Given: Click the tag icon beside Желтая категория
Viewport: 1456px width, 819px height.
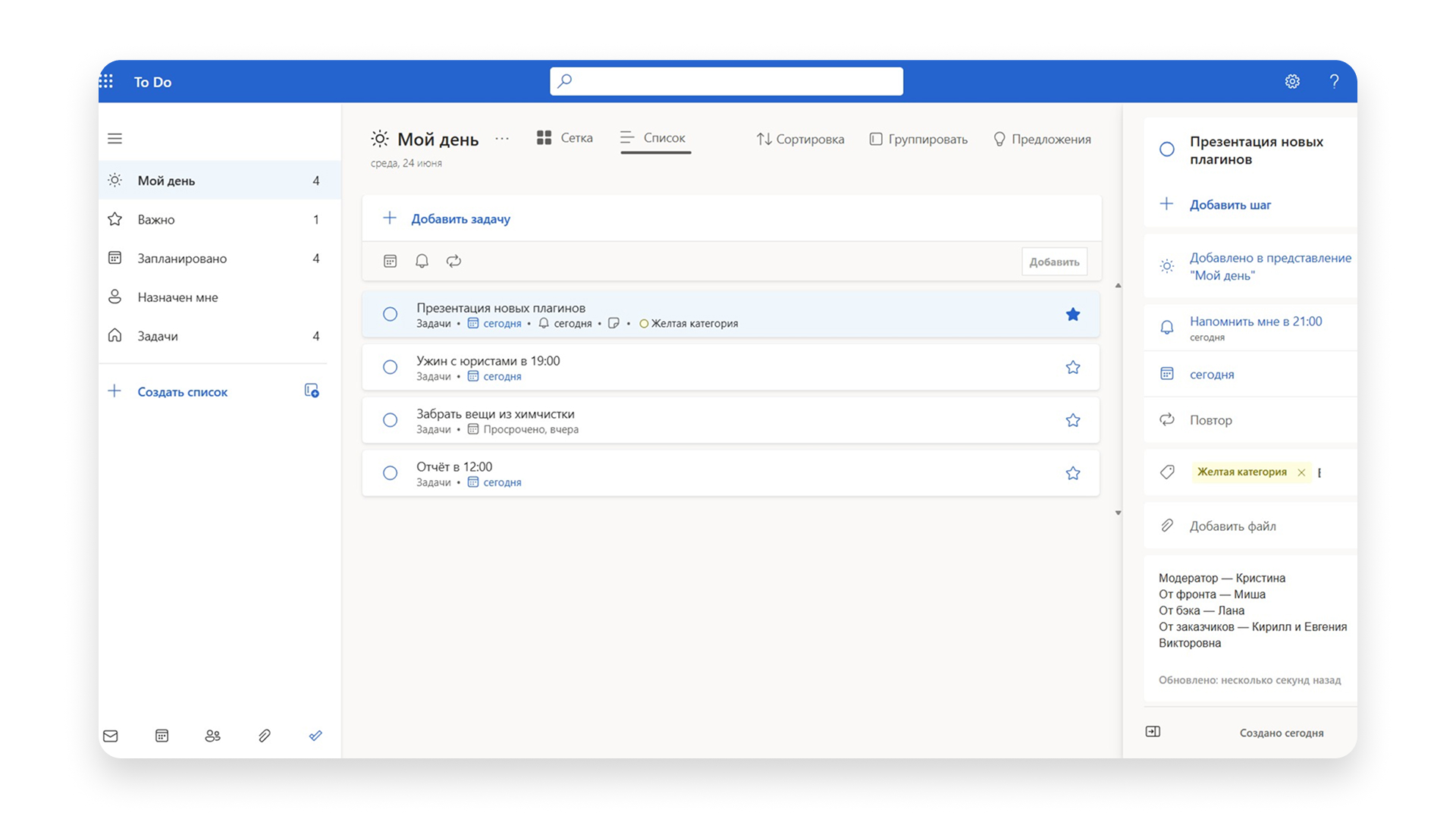Looking at the screenshot, I should 1167,472.
